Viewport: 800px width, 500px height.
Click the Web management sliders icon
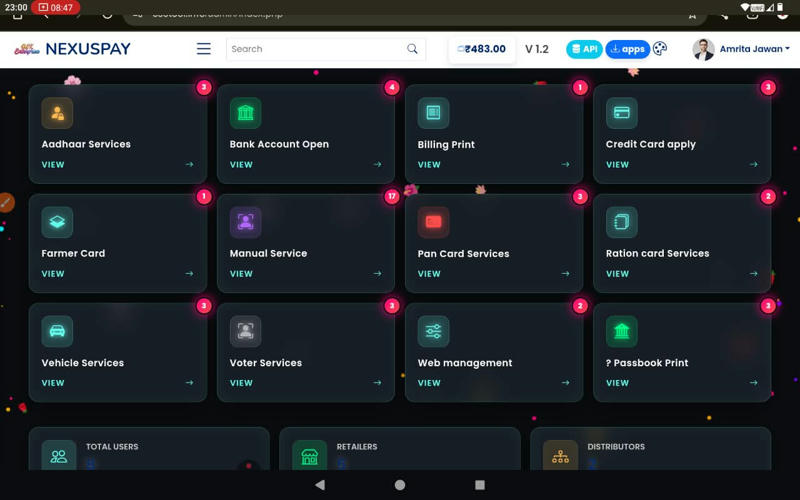(x=433, y=331)
